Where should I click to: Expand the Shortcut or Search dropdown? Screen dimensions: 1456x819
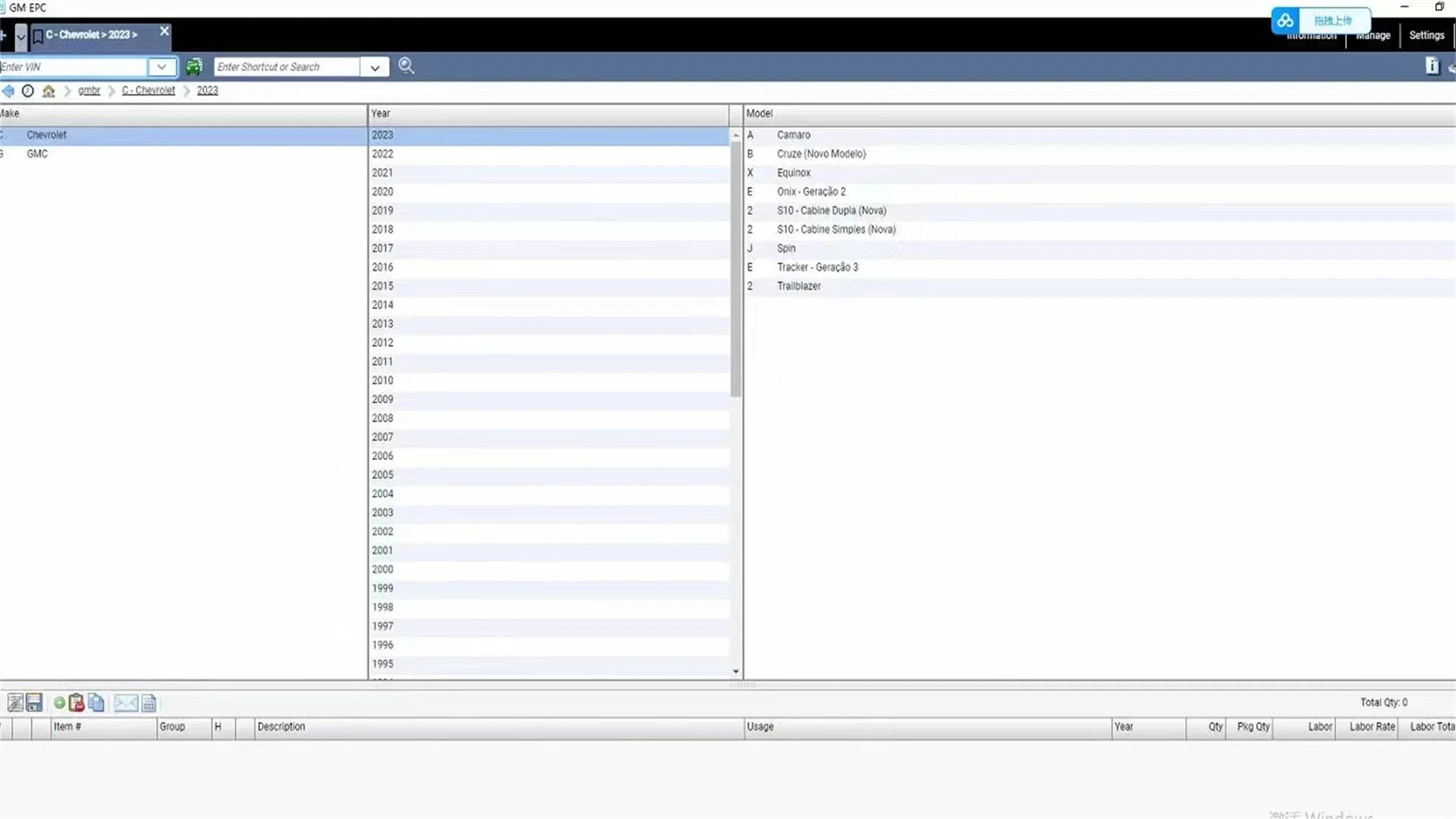tap(375, 67)
